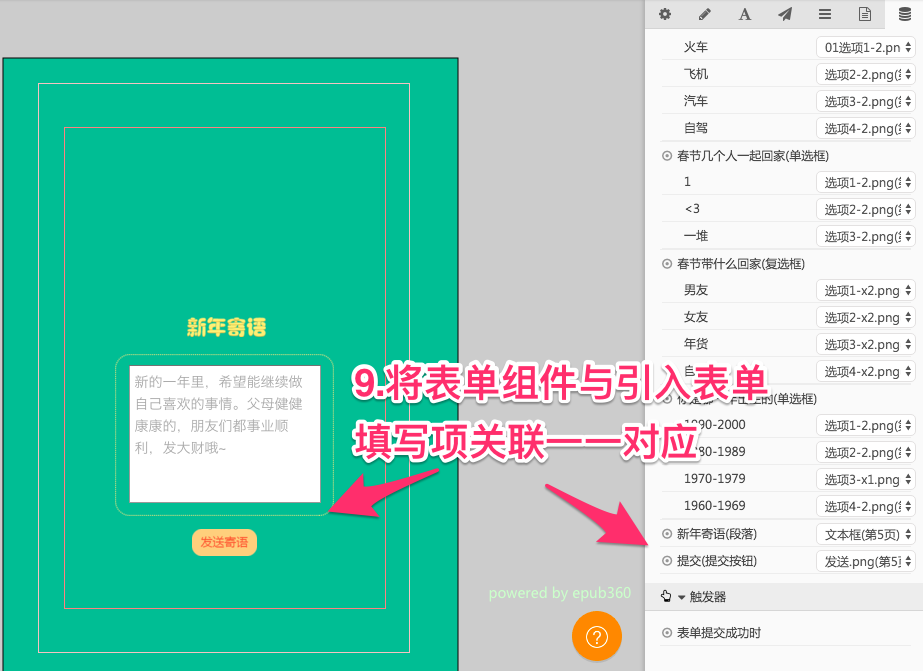This screenshot has width=923, height=671.
Task: Click the 发送寄语 button on canvas
Action: (224, 542)
